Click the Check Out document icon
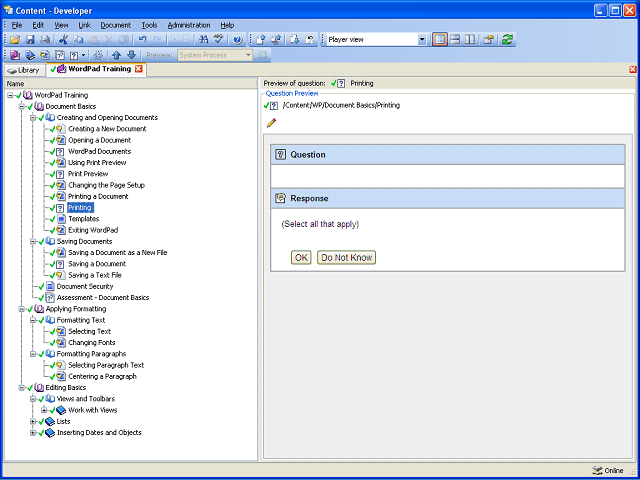 (295, 40)
